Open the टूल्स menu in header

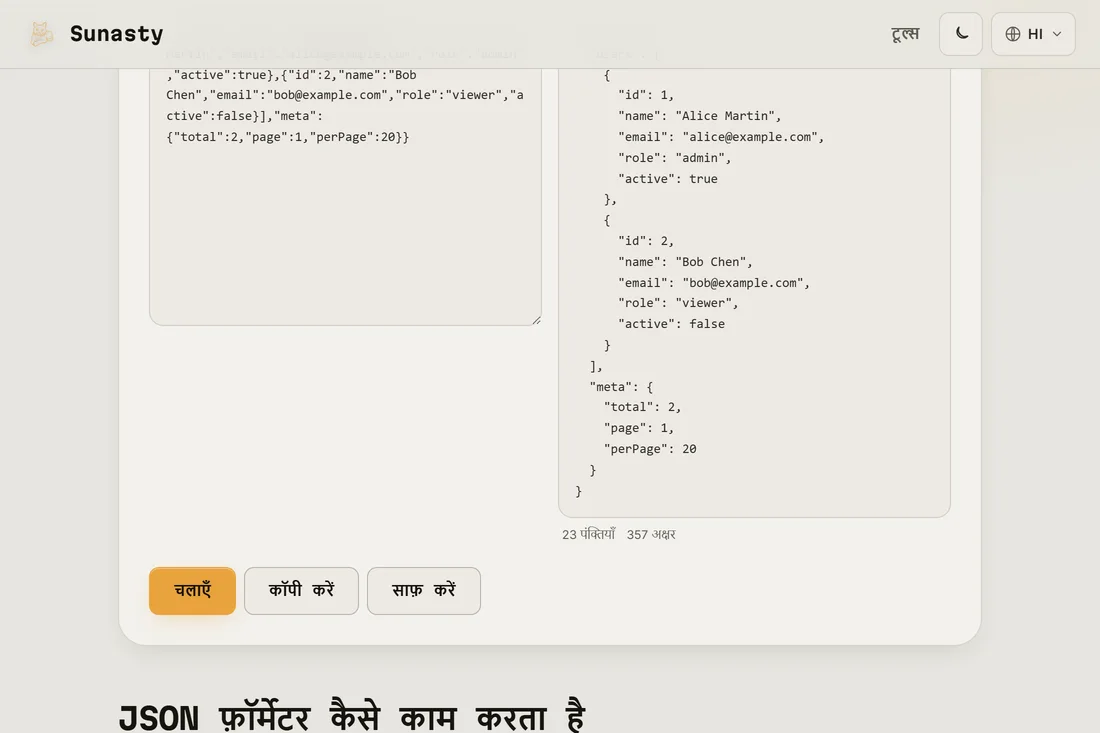tap(905, 34)
